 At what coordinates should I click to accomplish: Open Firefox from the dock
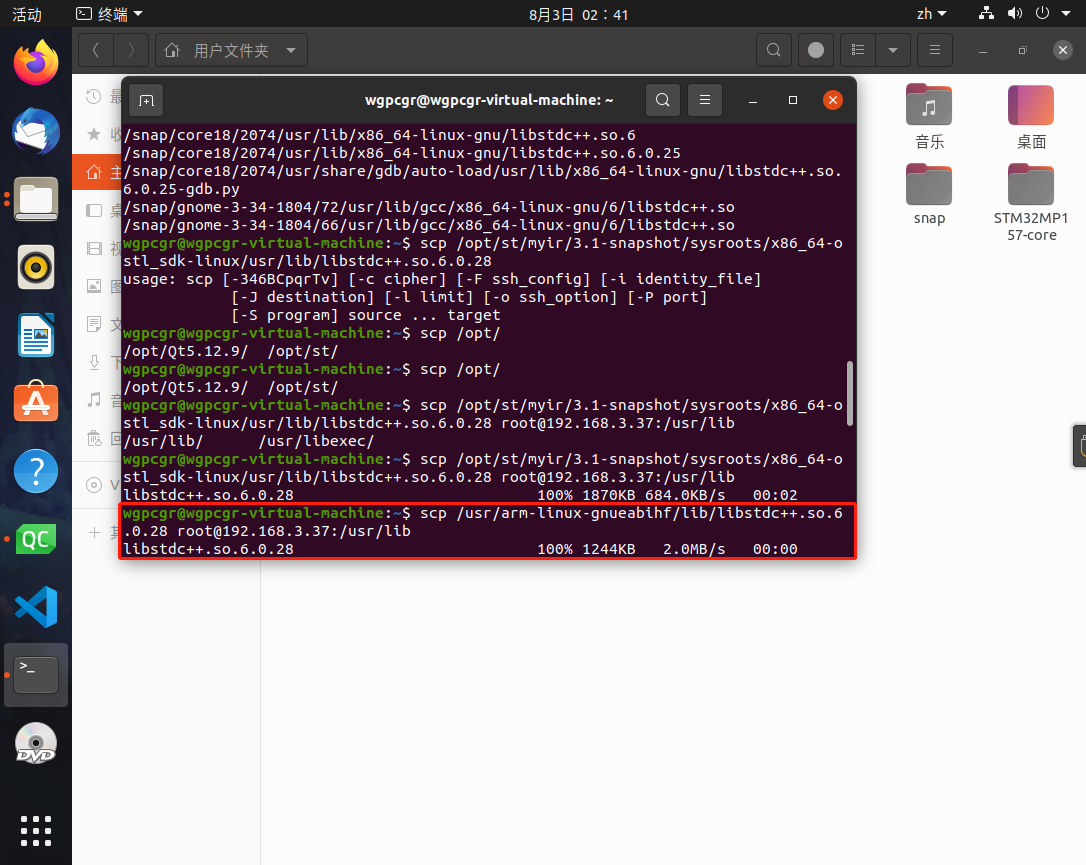click(36, 63)
